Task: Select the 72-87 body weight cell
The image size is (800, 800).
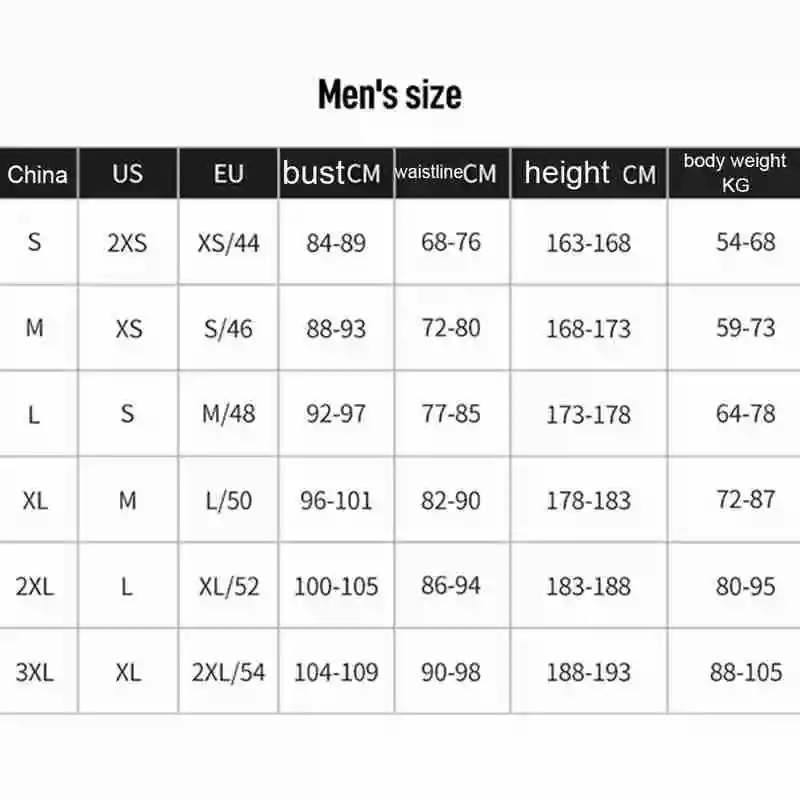Action: tap(746, 499)
